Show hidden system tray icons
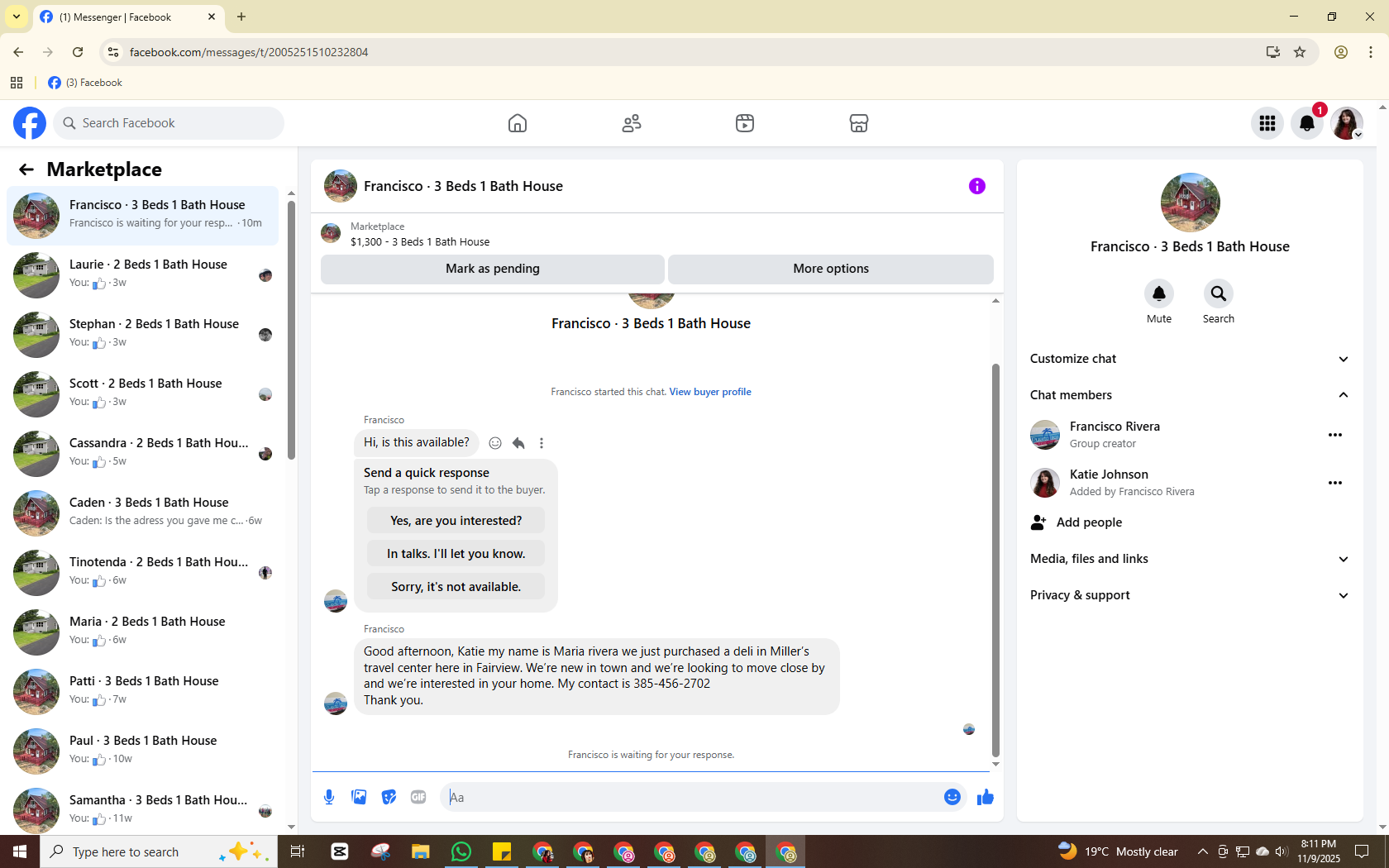This screenshot has height=868, width=1389. tap(1203, 851)
